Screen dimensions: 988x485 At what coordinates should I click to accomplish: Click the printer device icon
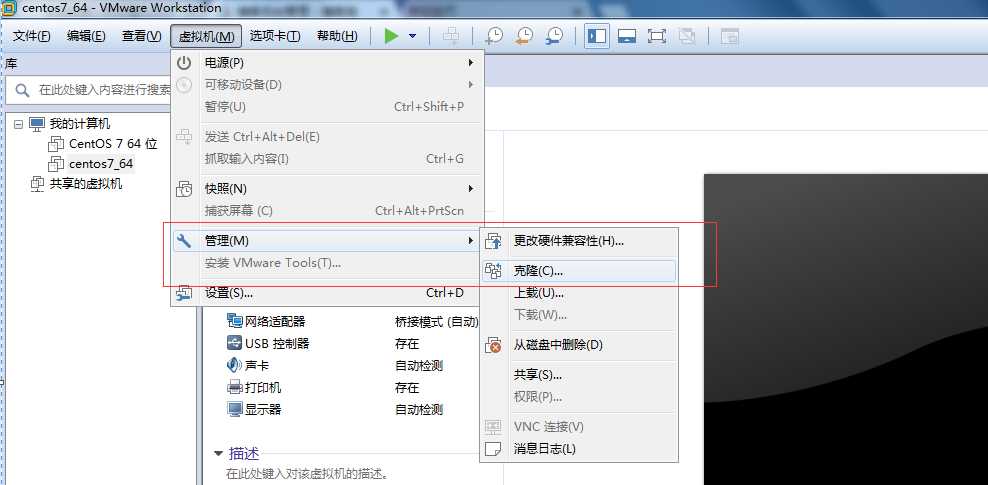tap(235, 387)
